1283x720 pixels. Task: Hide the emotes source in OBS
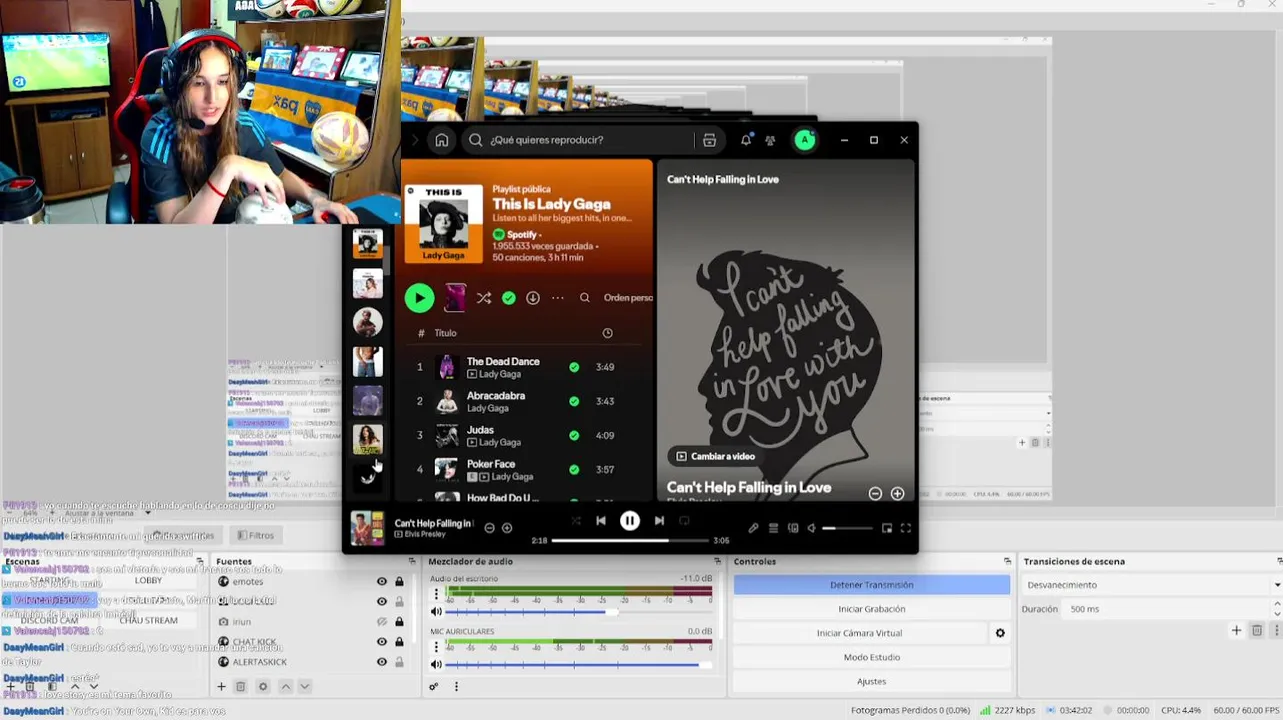click(x=381, y=581)
